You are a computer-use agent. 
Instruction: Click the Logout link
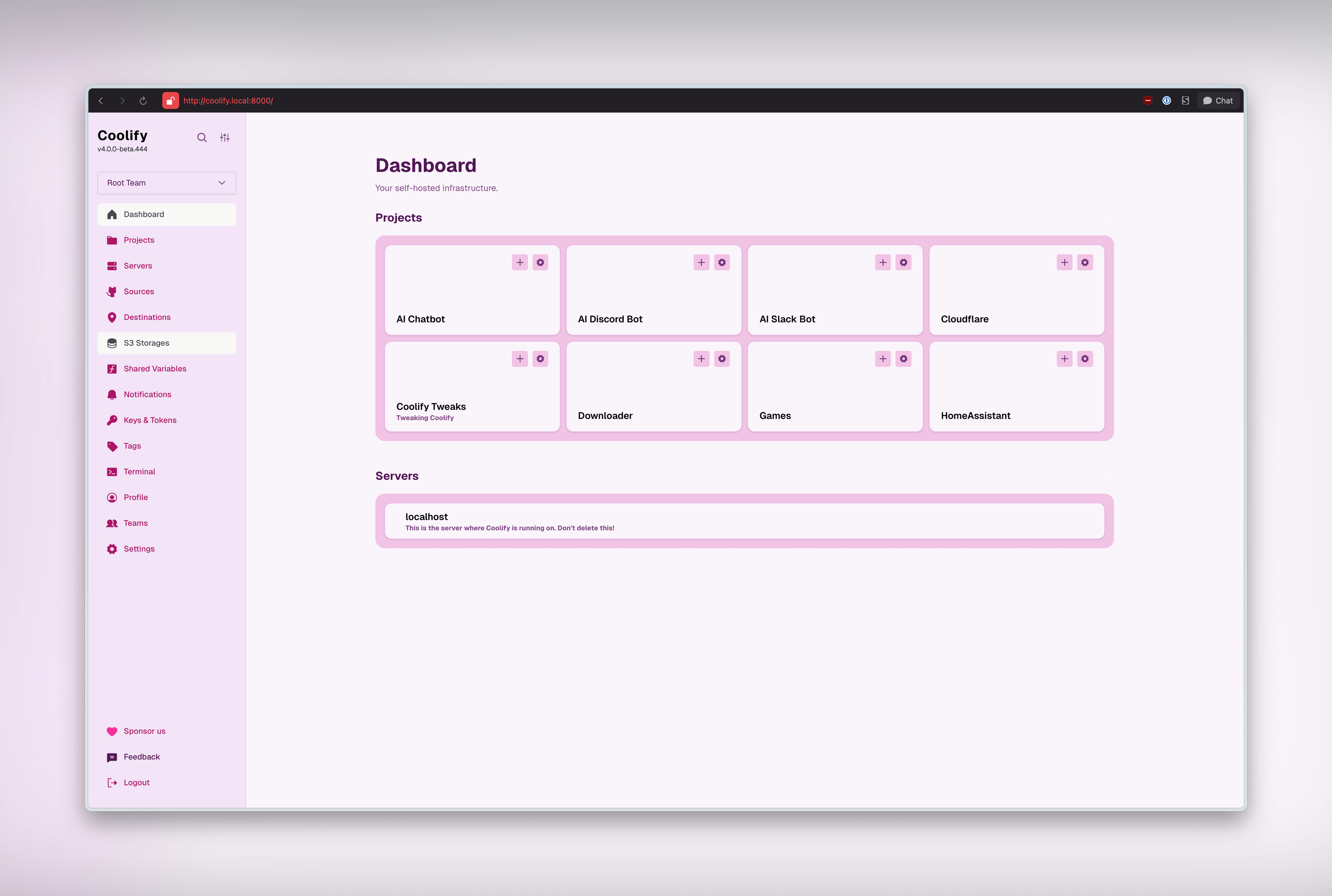coord(136,782)
